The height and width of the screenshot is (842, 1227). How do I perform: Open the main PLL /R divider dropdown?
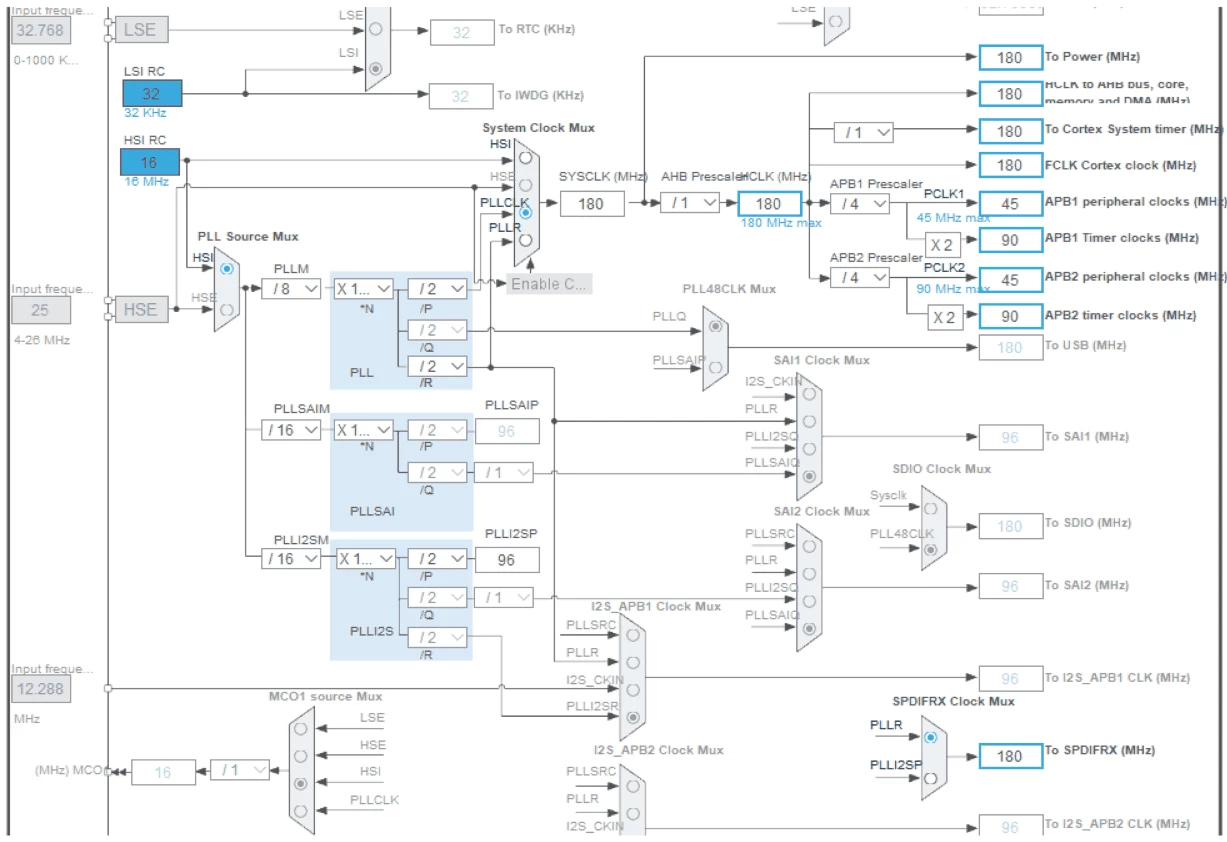tap(437, 366)
